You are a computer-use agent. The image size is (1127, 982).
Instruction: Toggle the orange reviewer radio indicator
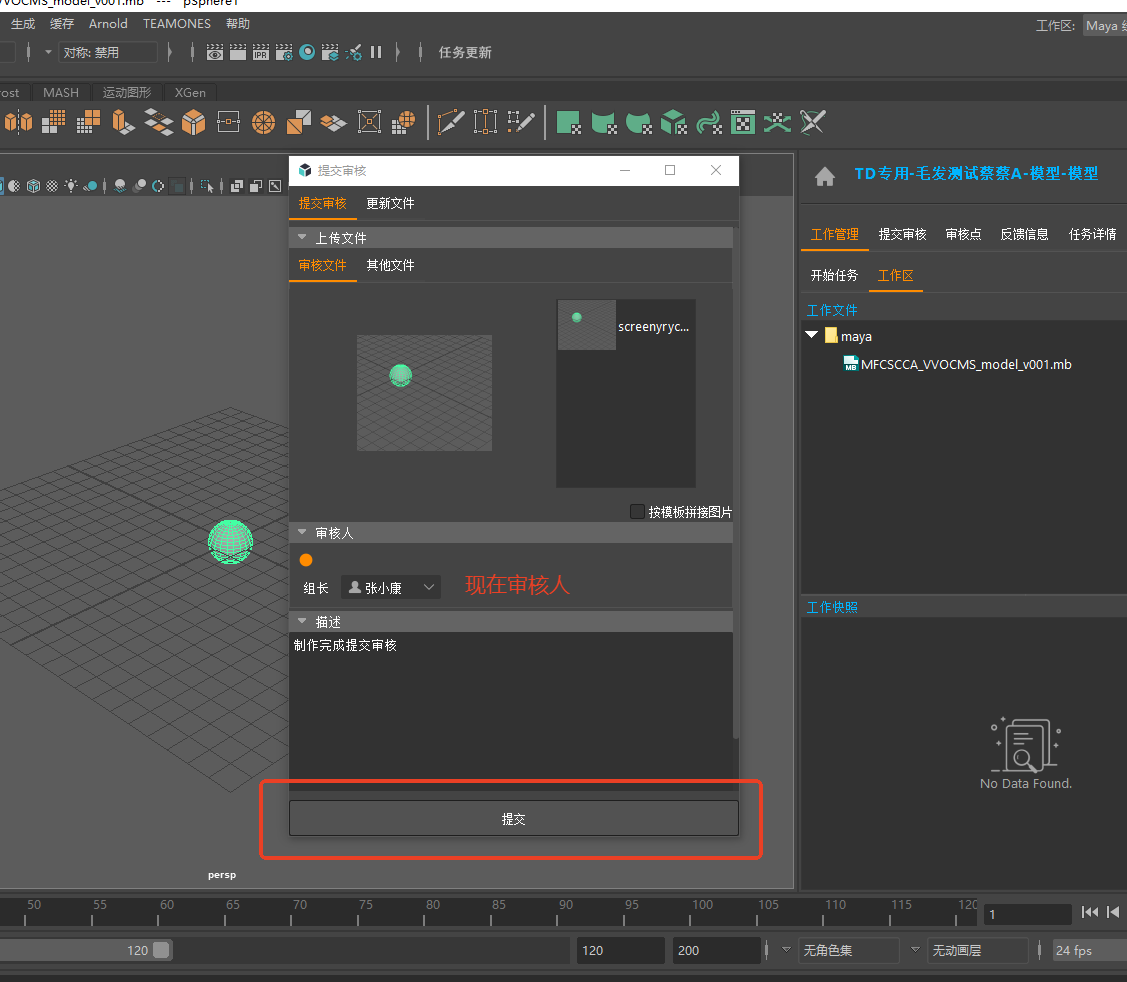(x=306, y=560)
